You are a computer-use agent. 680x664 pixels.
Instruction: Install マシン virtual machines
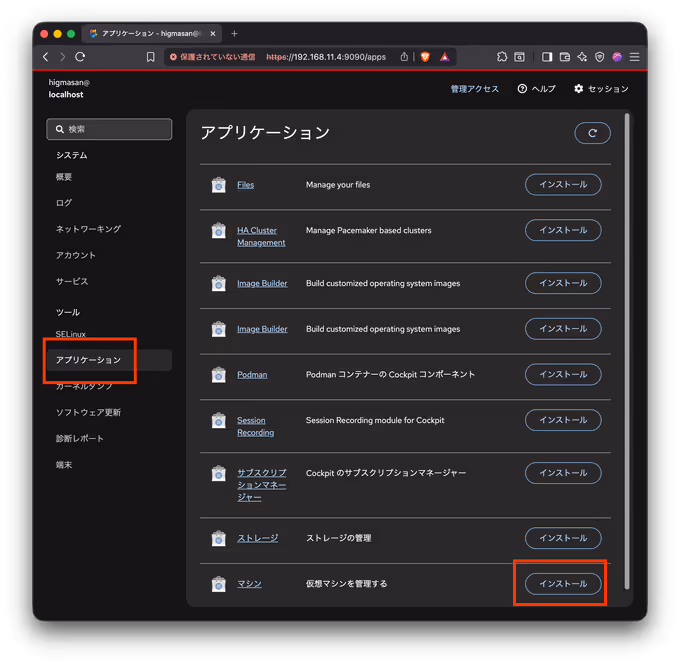[563, 584]
